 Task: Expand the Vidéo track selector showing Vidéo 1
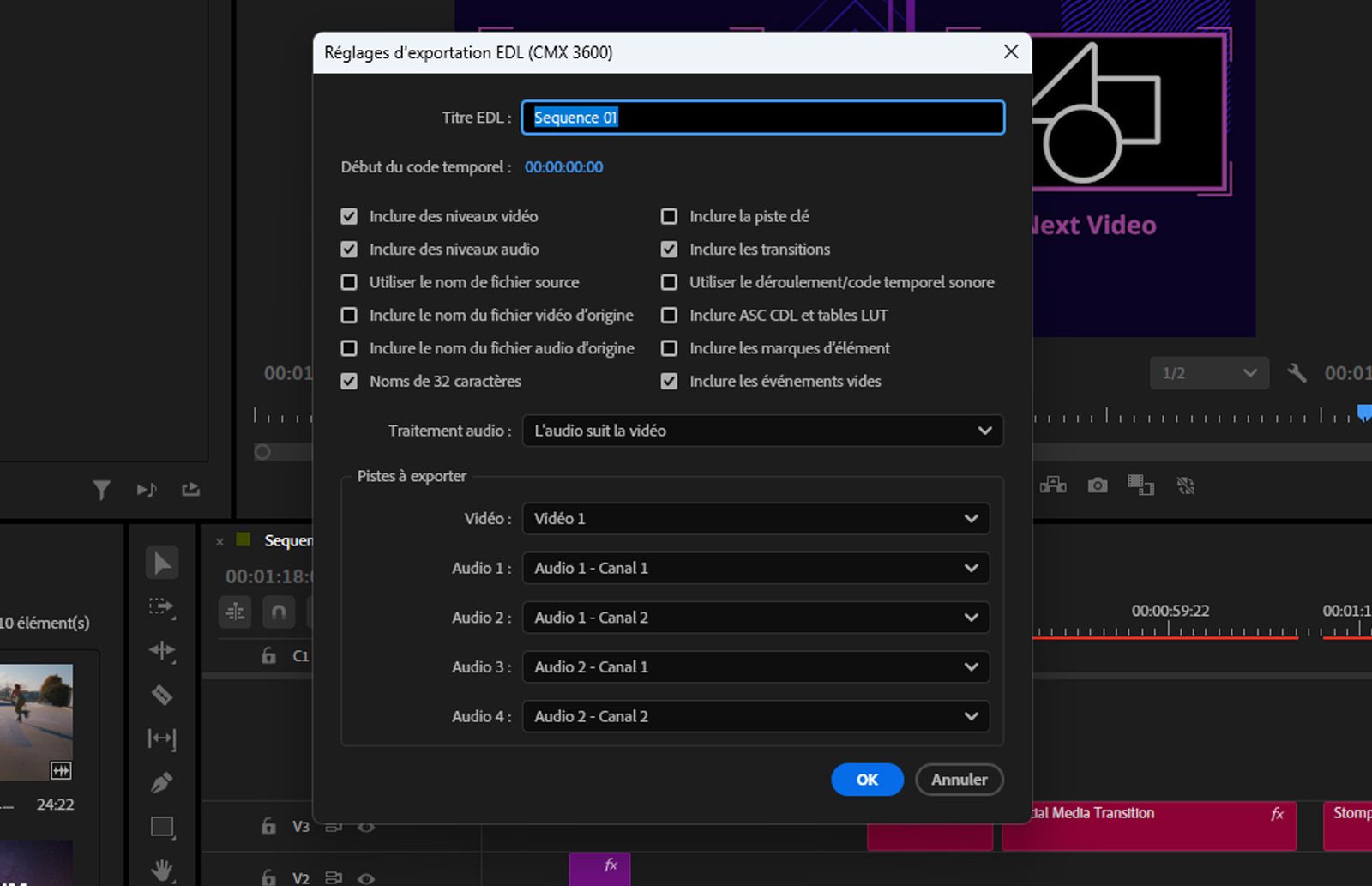tap(755, 518)
